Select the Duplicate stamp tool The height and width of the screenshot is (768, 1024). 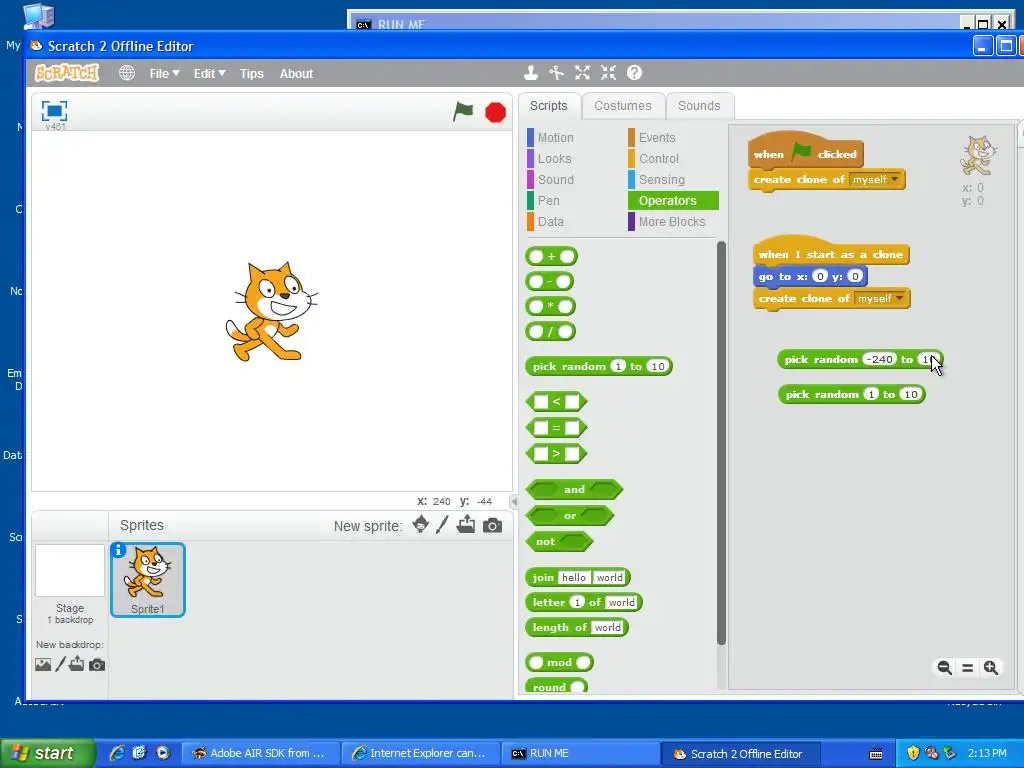click(531, 73)
